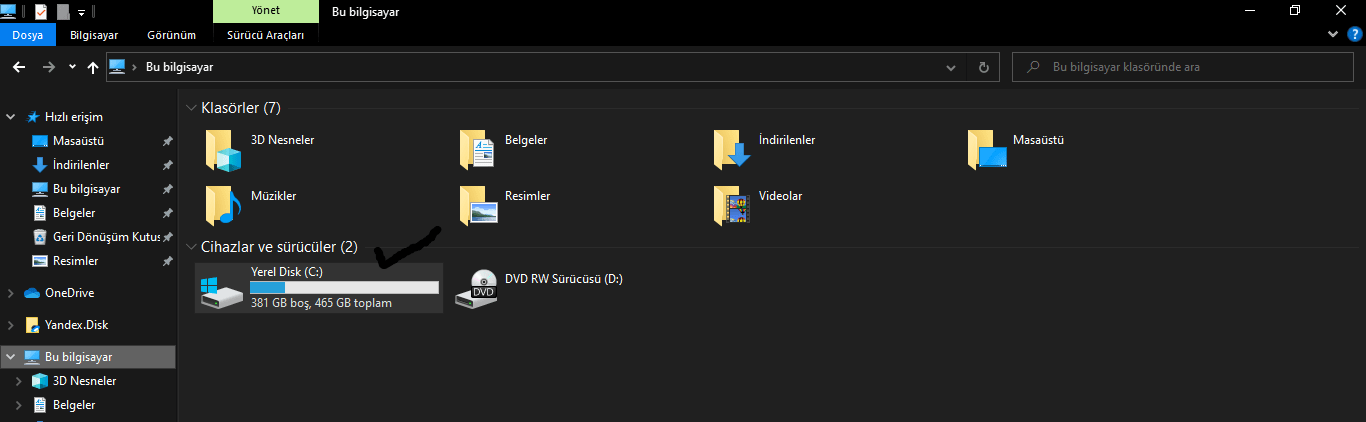
Task: Open the Videolar folder icon
Action: (x=734, y=205)
